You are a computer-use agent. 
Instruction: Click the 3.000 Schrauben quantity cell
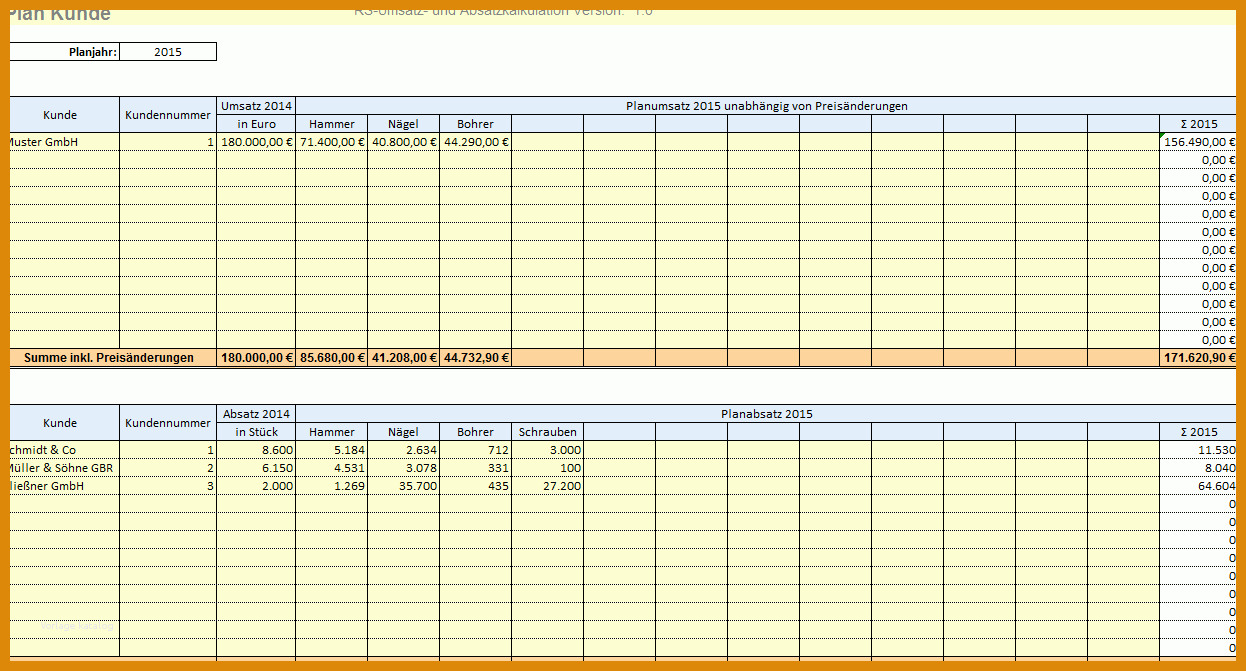point(548,449)
